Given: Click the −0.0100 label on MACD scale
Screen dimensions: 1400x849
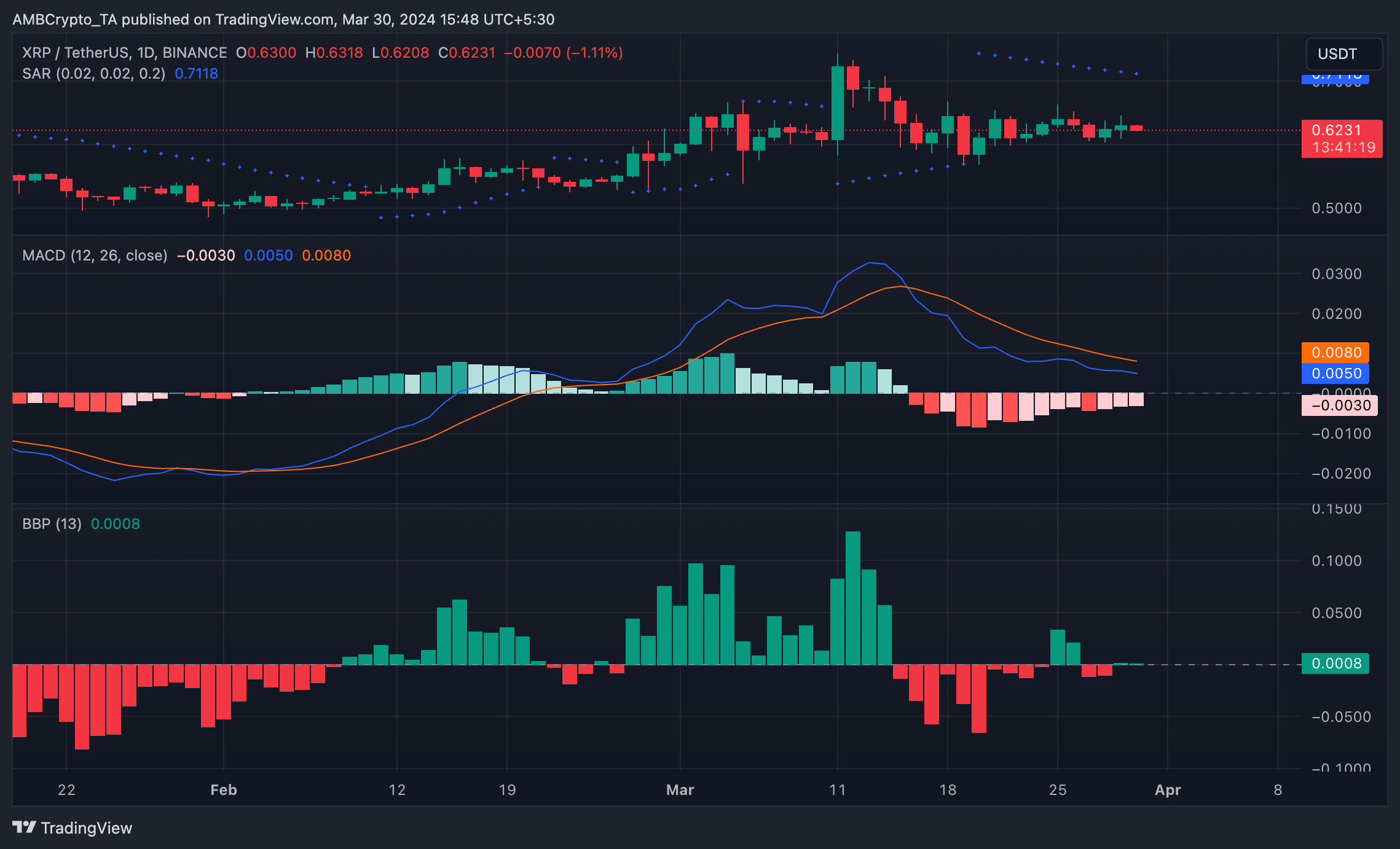Looking at the screenshot, I should tap(1341, 434).
